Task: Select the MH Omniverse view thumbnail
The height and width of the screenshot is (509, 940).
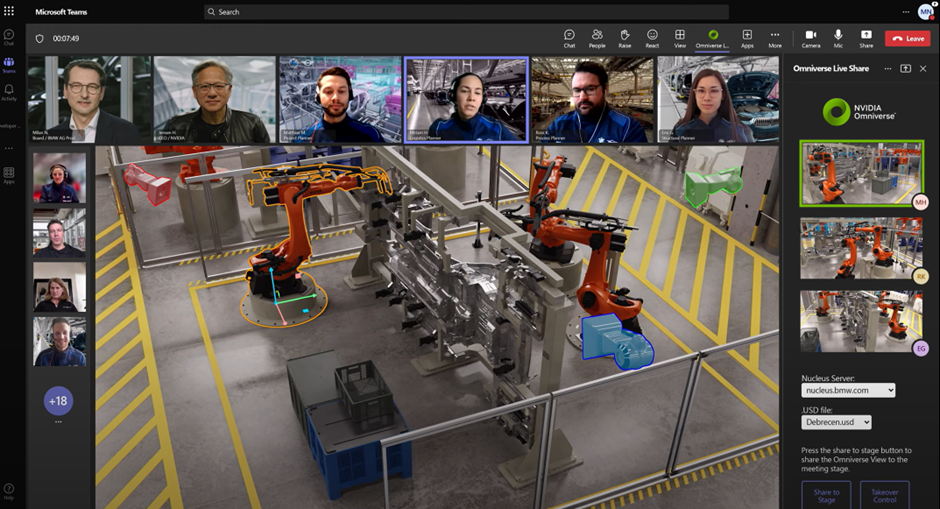Action: click(861, 173)
